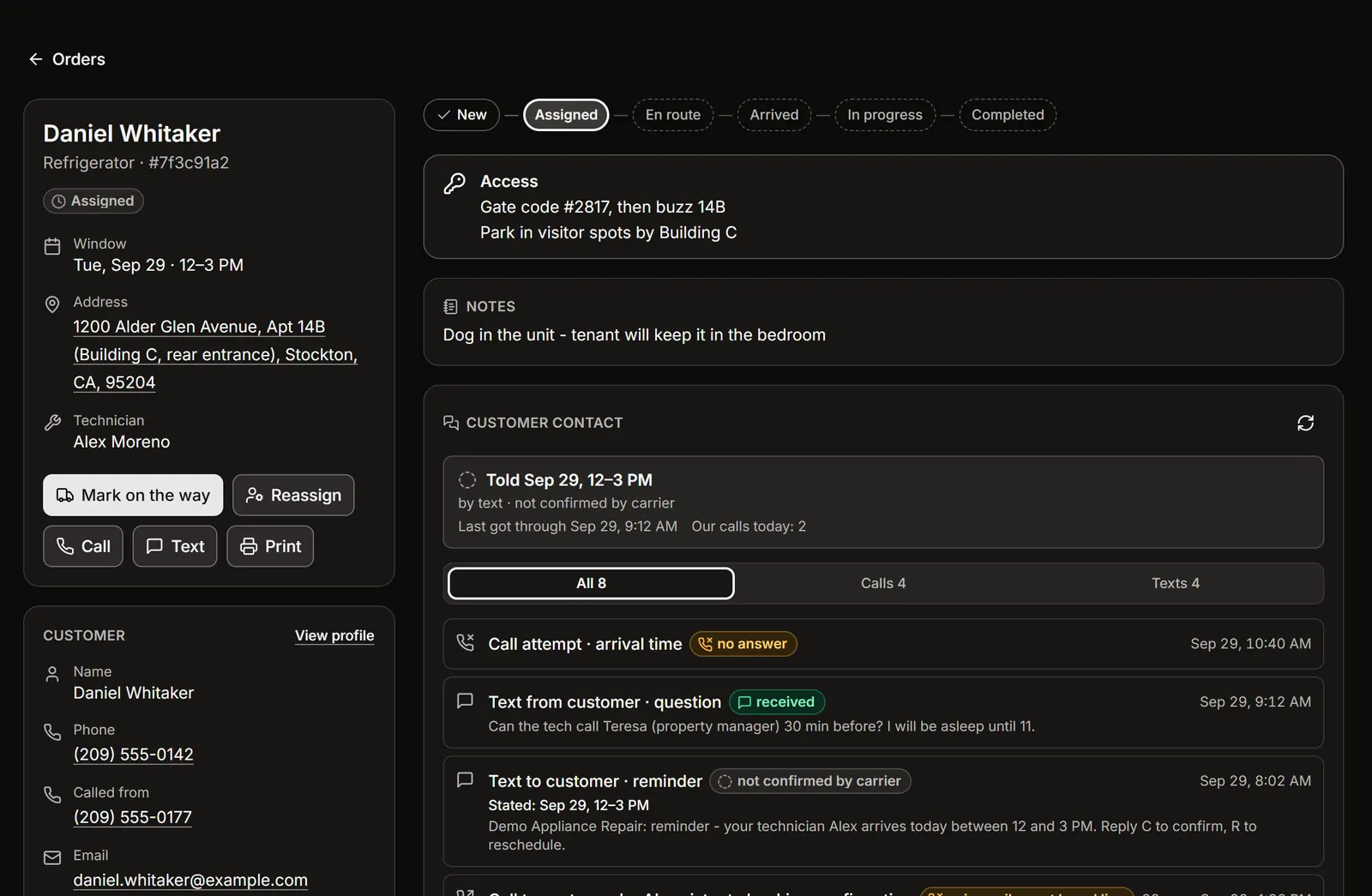The width and height of the screenshot is (1372, 896).
Task: Call the customer
Action: click(x=83, y=546)
